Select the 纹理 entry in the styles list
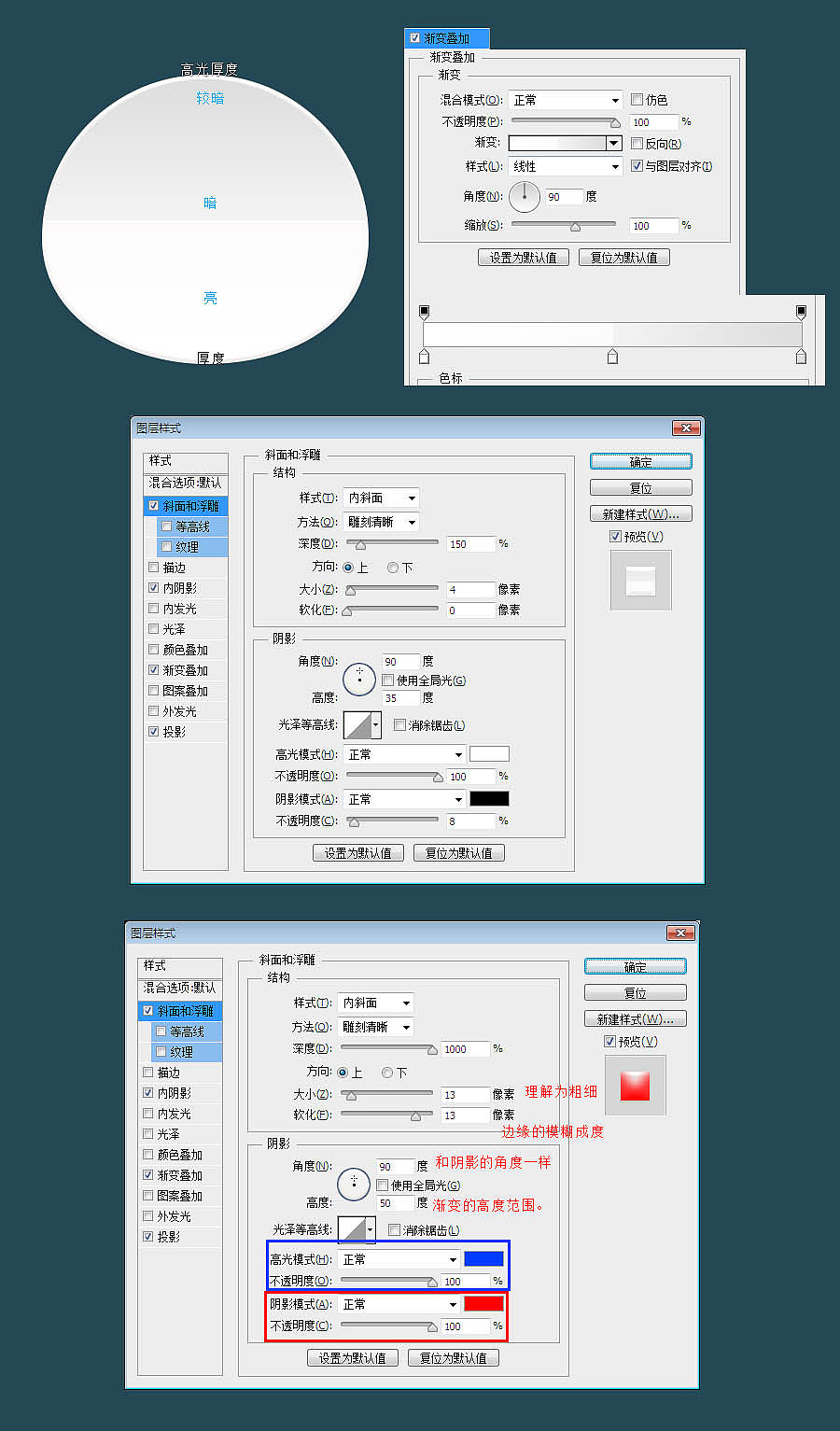 190,546
